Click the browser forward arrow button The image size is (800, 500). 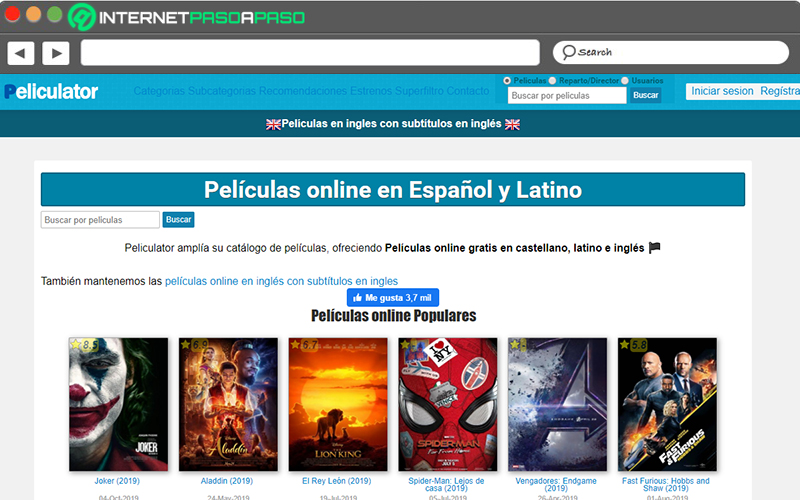pyautogui.click(x=56, y=53)
